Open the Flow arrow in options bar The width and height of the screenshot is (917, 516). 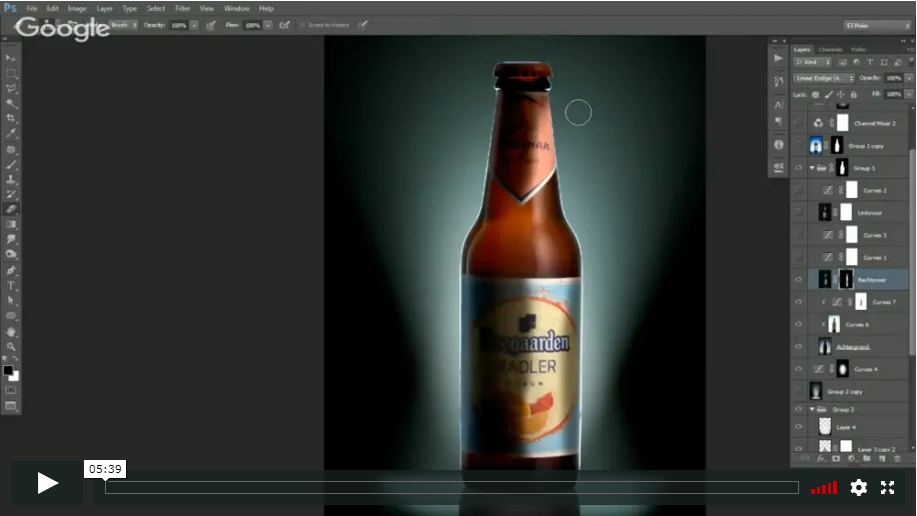point(268,25)
